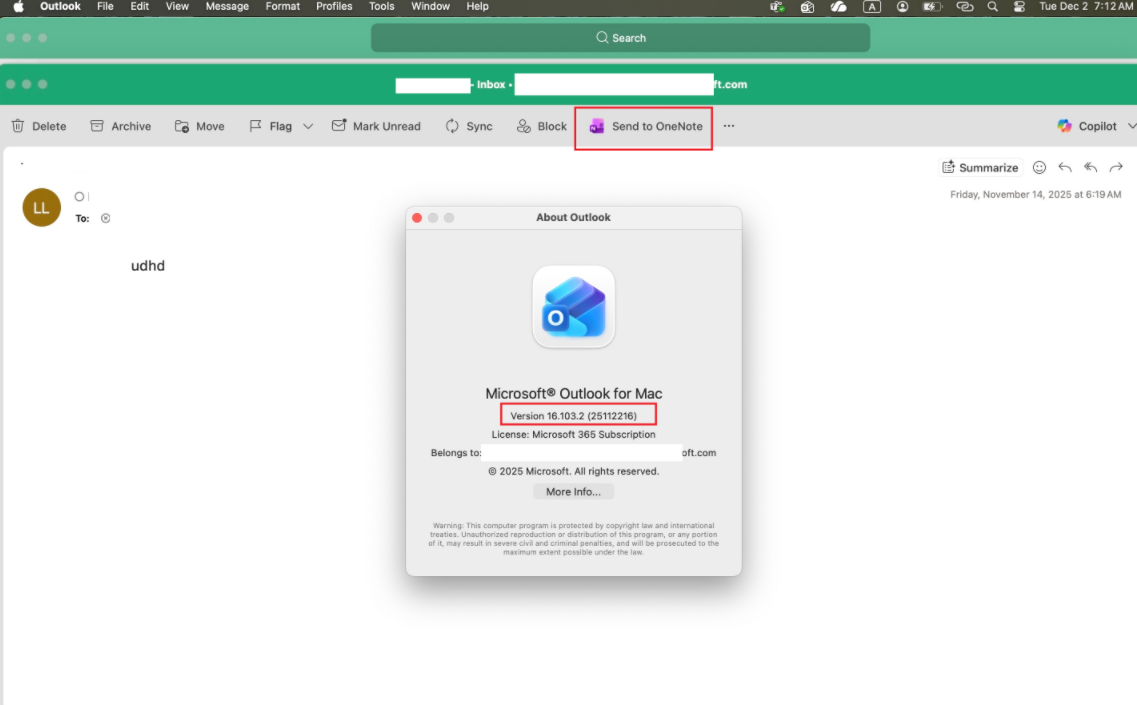Open the View menu
This screenshot has width=1137, height=705.
(x=177, y=7)
